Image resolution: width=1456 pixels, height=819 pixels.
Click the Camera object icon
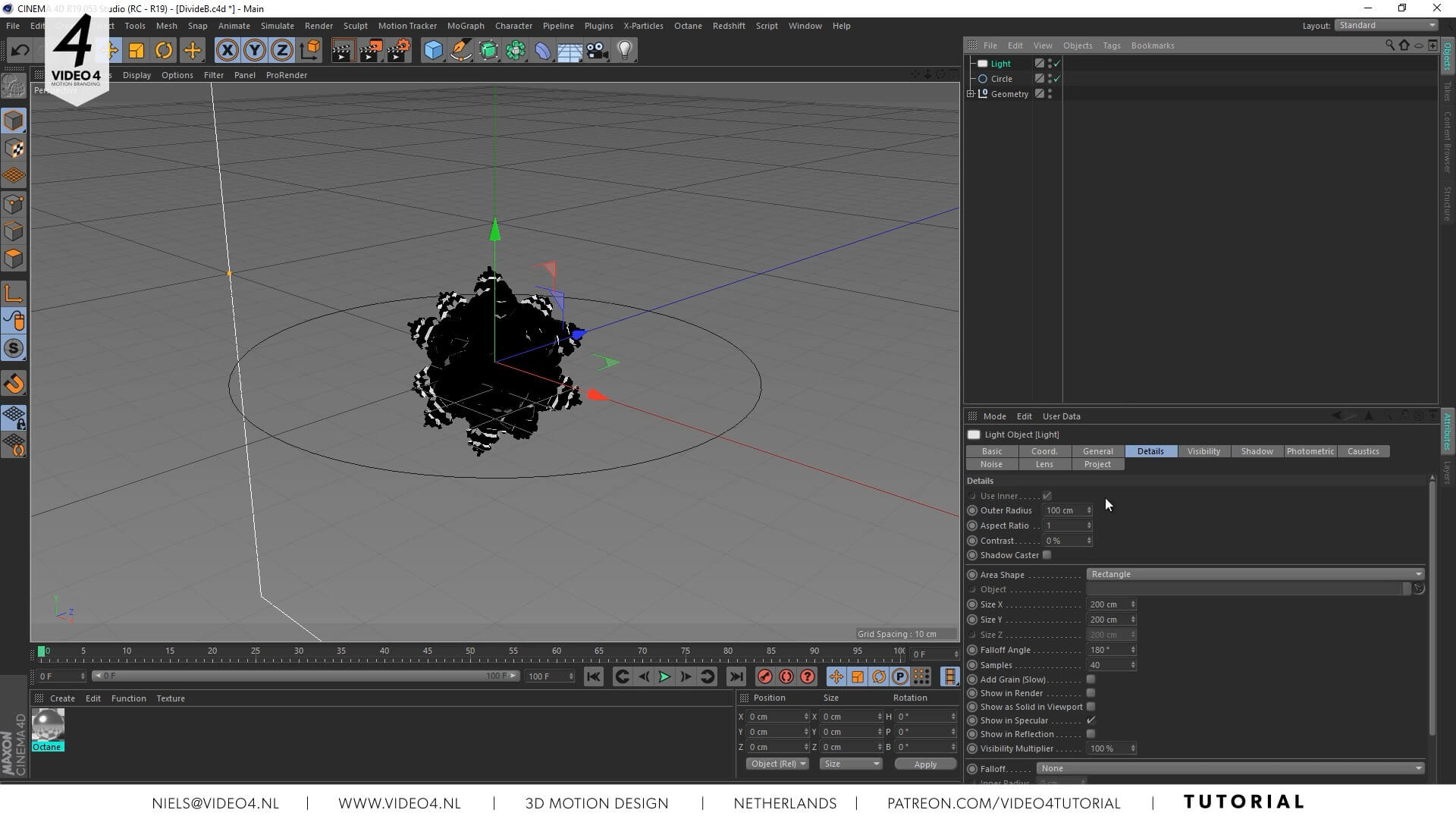pyautogui.click(x=597, y=51)
